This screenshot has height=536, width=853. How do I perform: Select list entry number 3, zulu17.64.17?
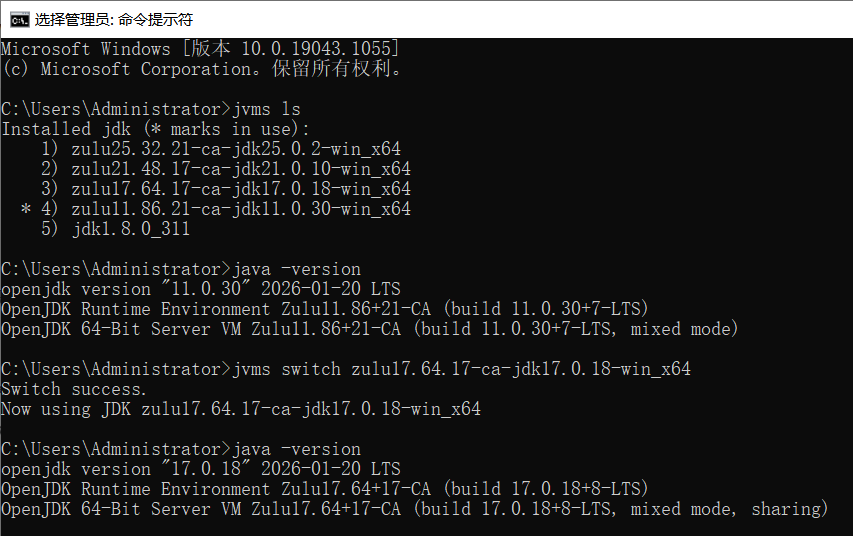click(x=240, y=189)
